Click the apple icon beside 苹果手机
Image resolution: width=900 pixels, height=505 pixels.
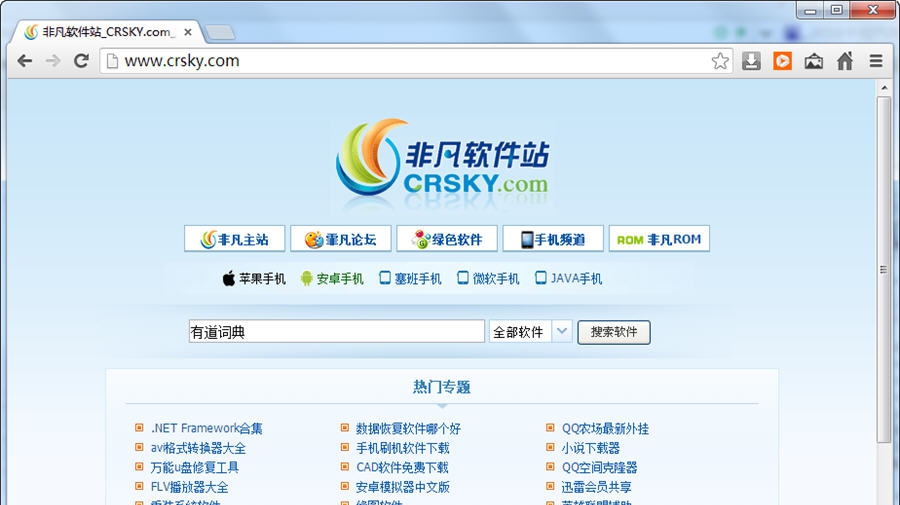tap(228, 278)
